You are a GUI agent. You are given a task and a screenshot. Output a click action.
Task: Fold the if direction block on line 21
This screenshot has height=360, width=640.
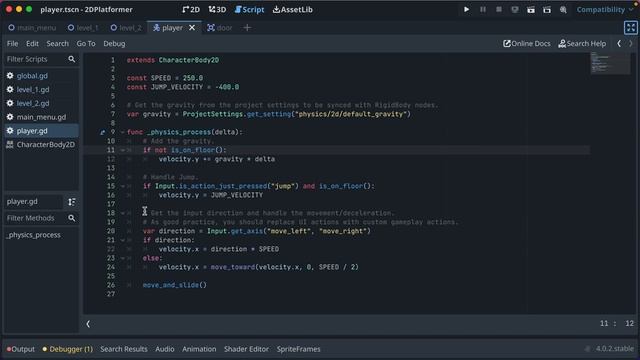(122, 240)
